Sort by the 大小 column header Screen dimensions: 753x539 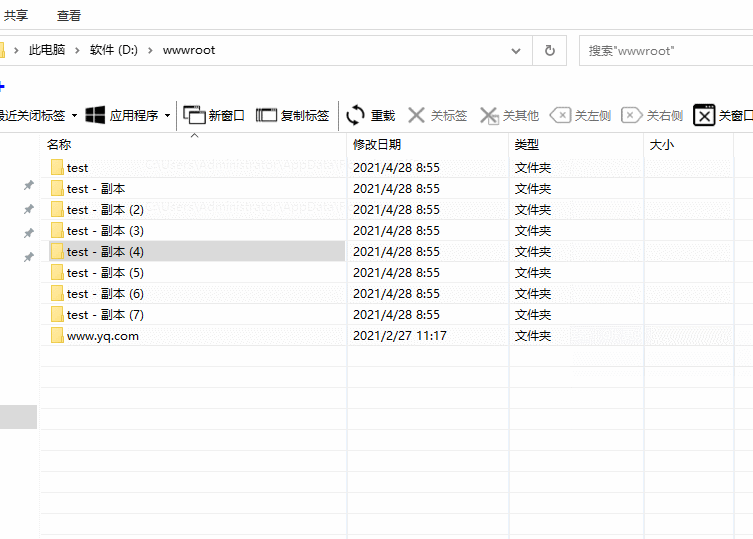pos(662,145)
